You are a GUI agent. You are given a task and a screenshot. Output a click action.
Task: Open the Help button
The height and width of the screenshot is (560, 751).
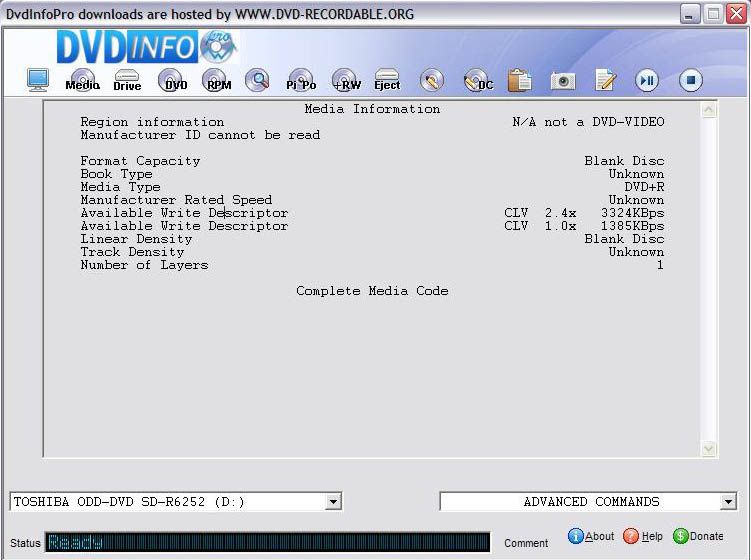click(643, 537)
